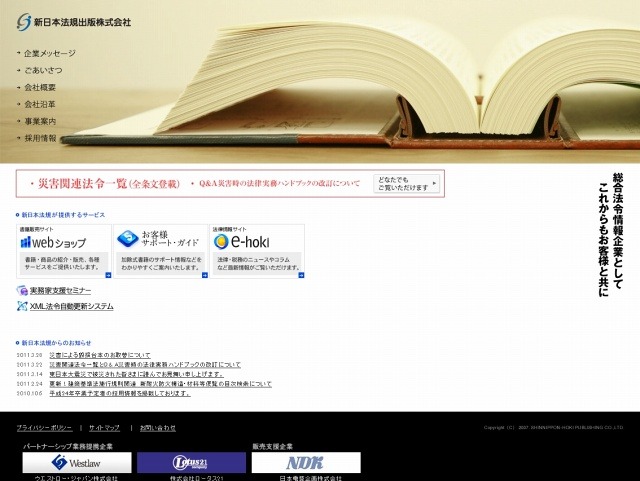Click the 販売支援企業 footer heading
The height and width of the screenshot is (481, 640).
click(x=272, y=446)
